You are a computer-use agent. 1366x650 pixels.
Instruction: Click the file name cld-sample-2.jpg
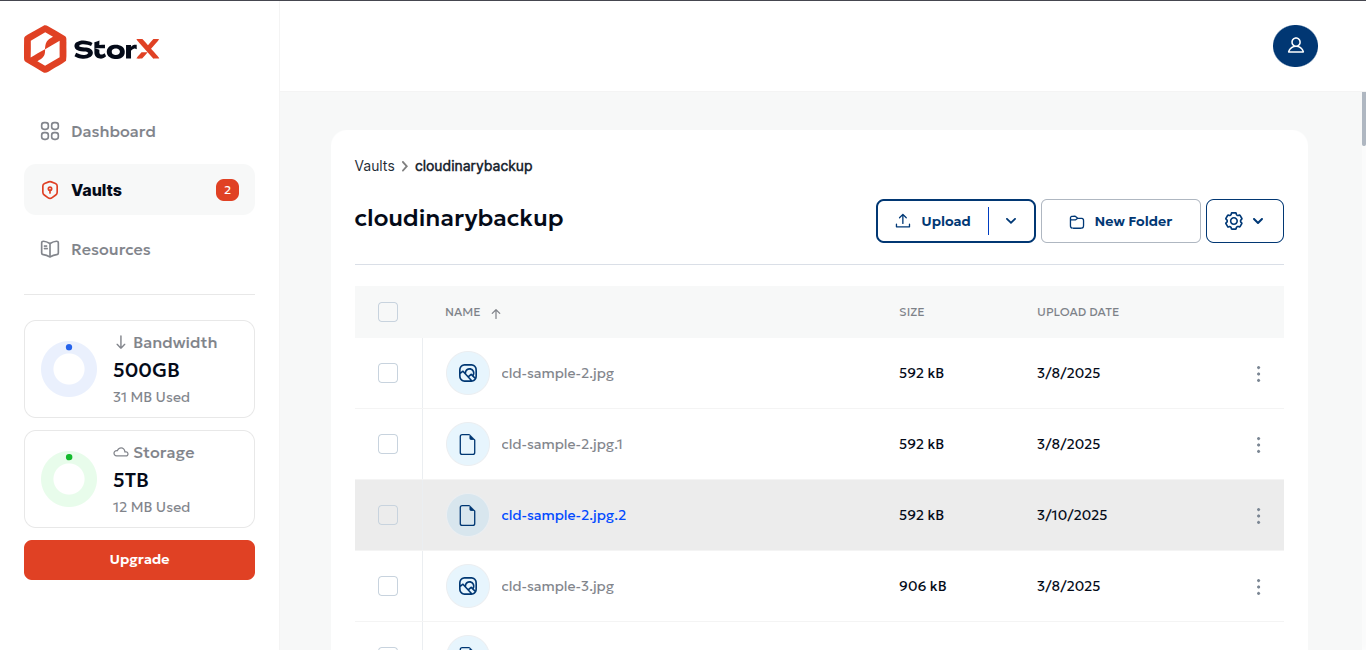(x=558, y=374)
